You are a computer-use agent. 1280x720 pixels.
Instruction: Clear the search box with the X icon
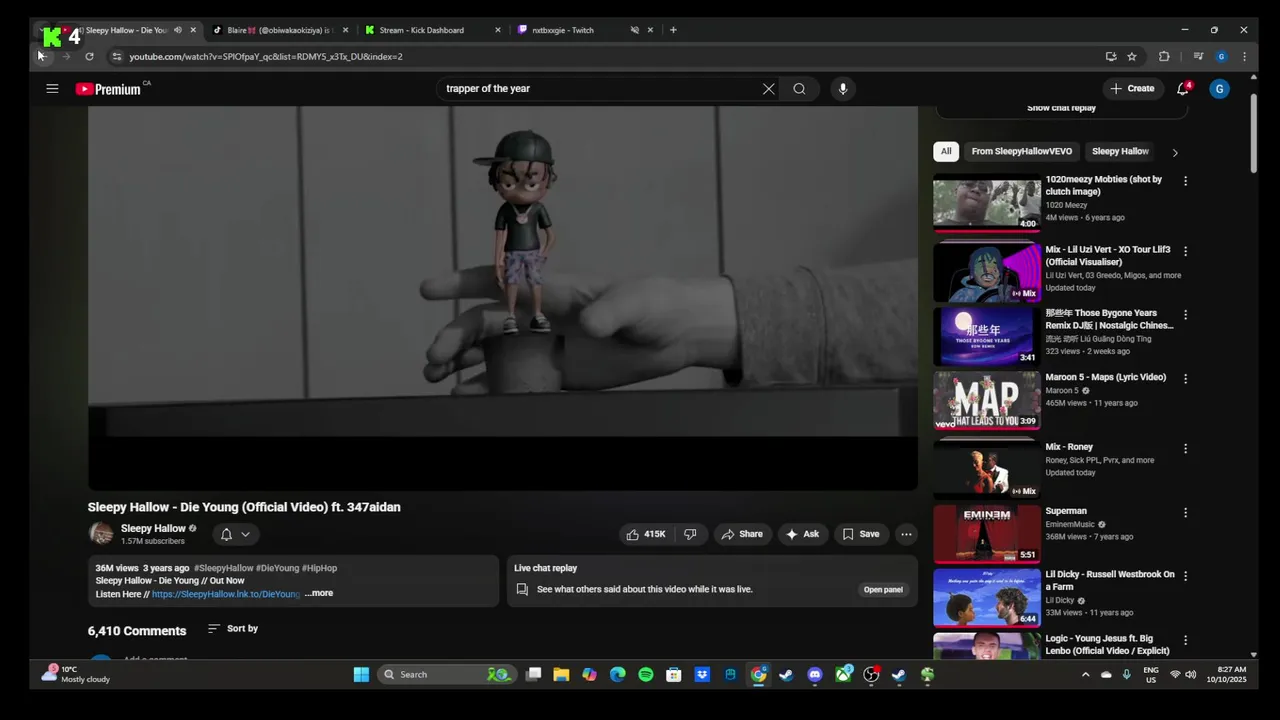pyautogui.click(x=768, y=89)
